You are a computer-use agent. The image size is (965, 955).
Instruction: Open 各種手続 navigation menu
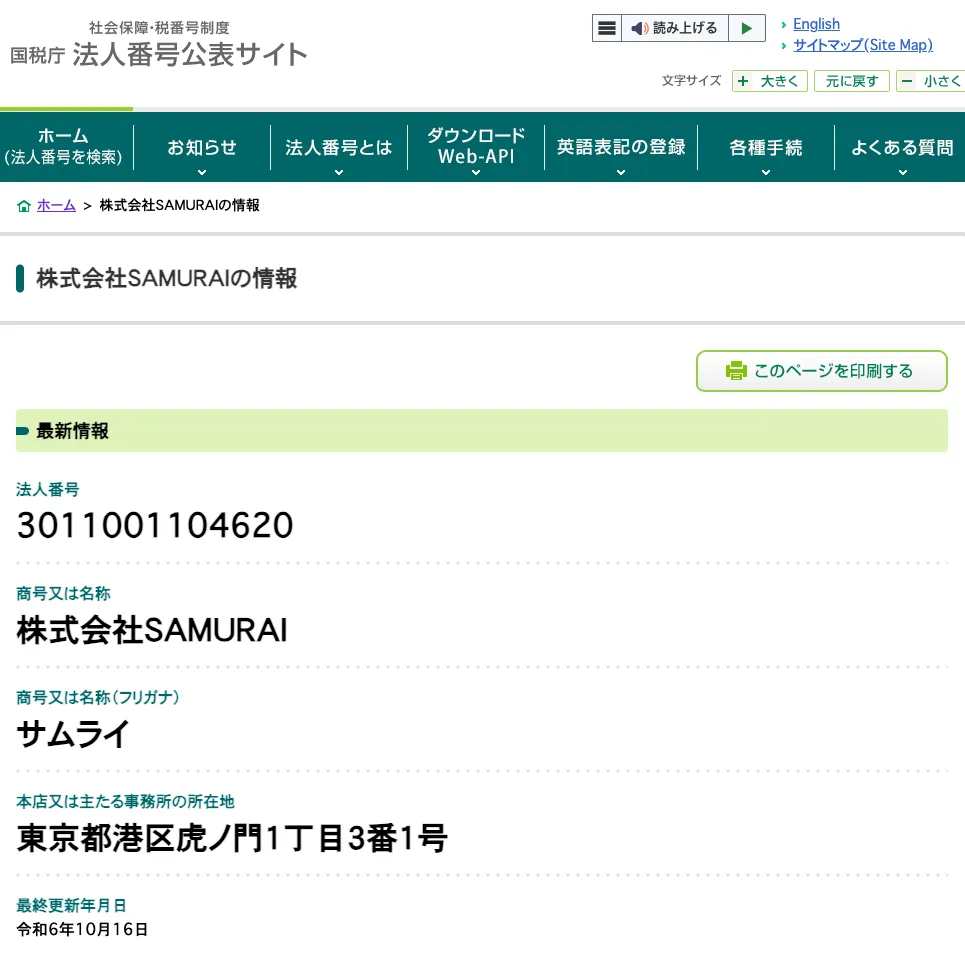(766, 148)
